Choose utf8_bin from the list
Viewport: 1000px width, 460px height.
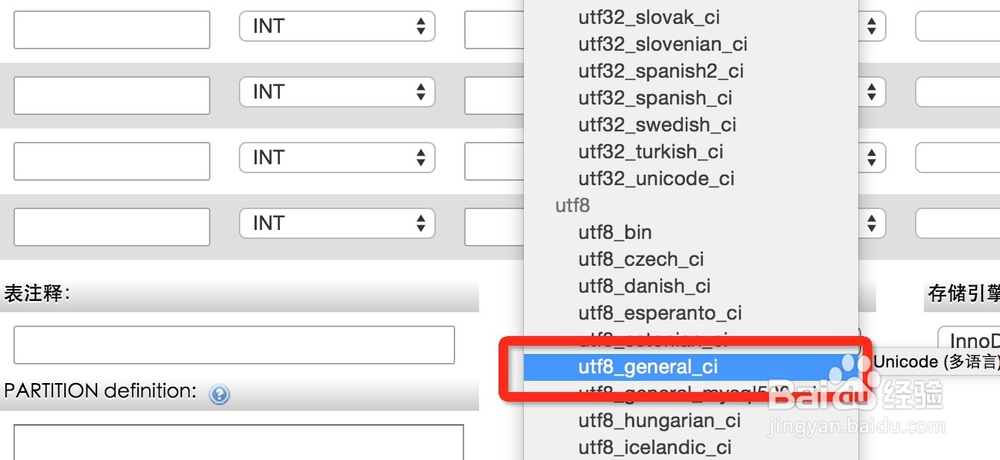(x=615, y=232)
